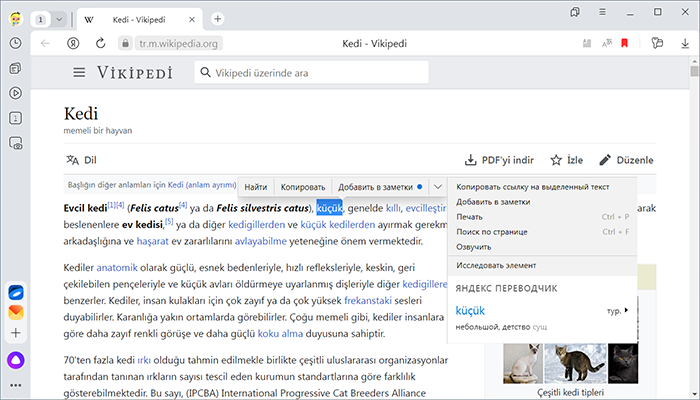Select Печать from the context menu
This screenshot has width=700, height=400.
[469, 216]
